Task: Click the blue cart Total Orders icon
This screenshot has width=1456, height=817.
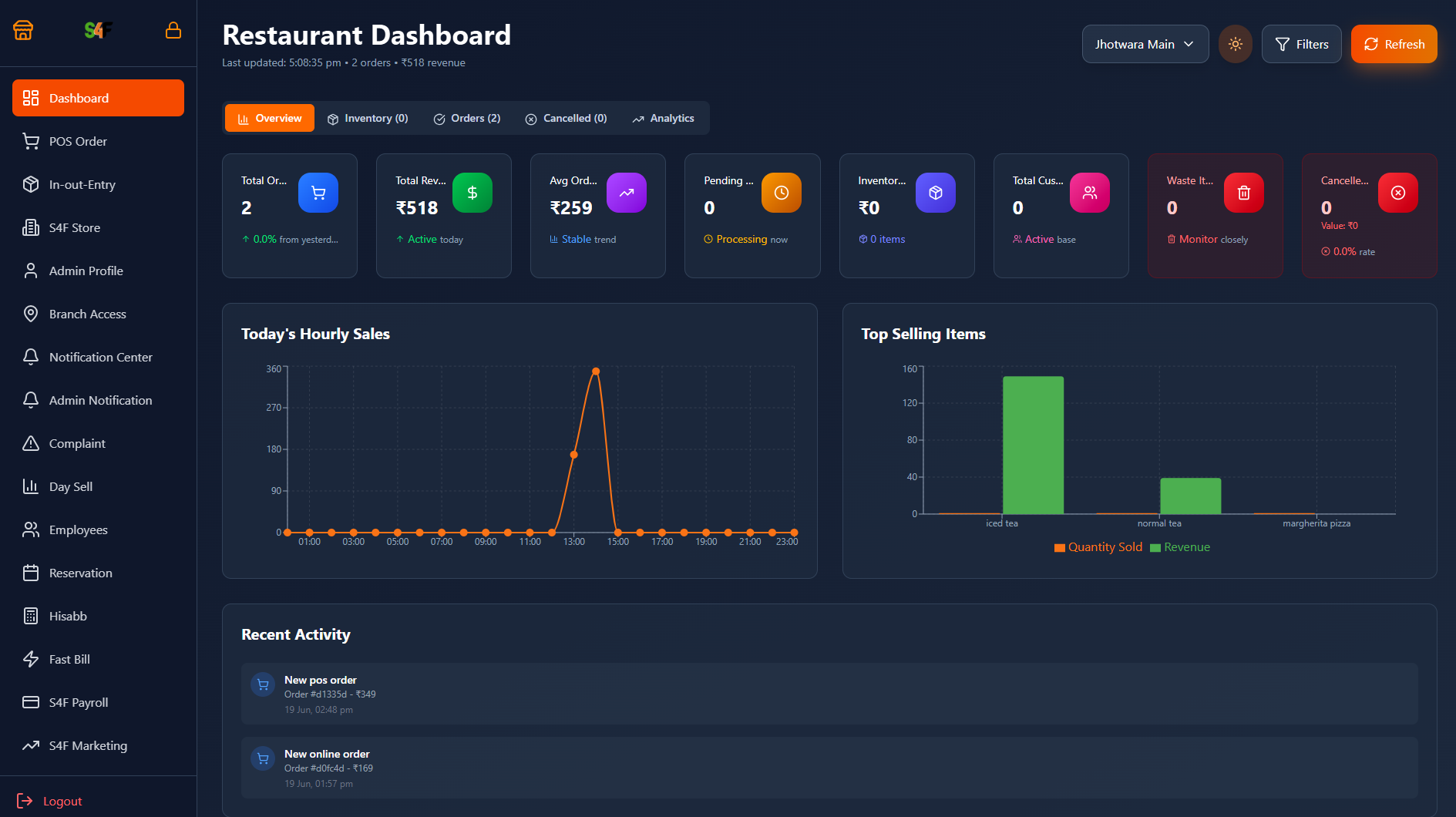Action: click(x=318, y=193)
